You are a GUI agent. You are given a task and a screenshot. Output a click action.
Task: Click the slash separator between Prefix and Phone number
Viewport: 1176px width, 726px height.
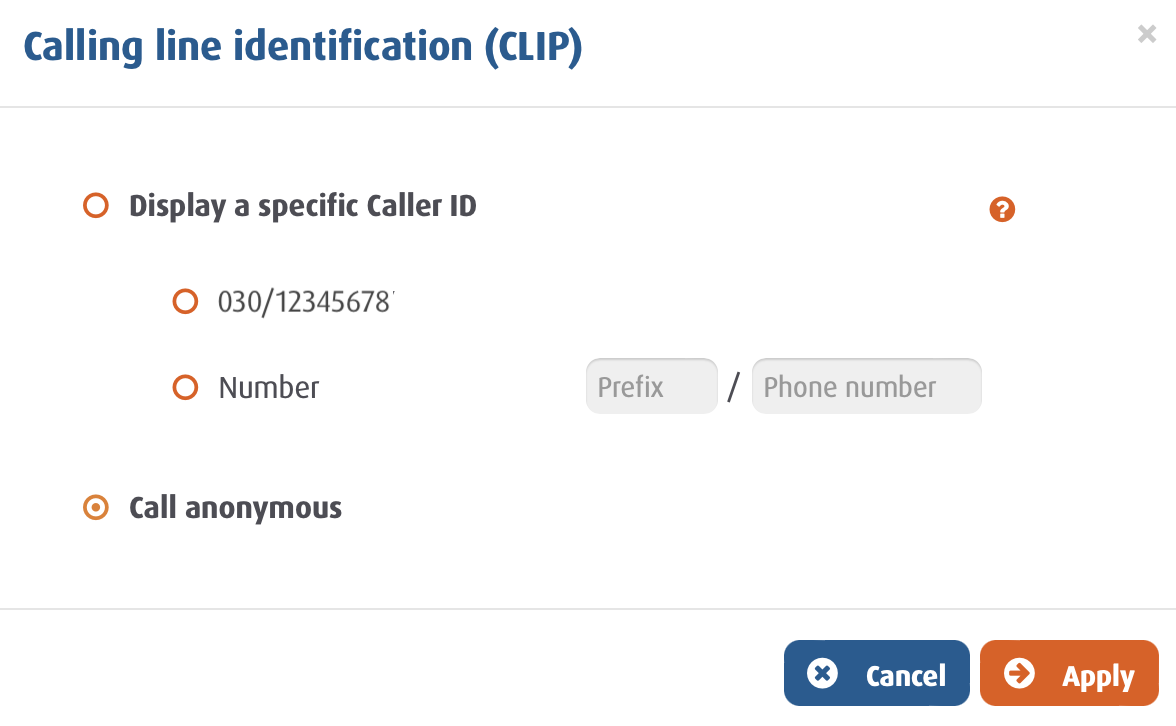click(735, 388)
